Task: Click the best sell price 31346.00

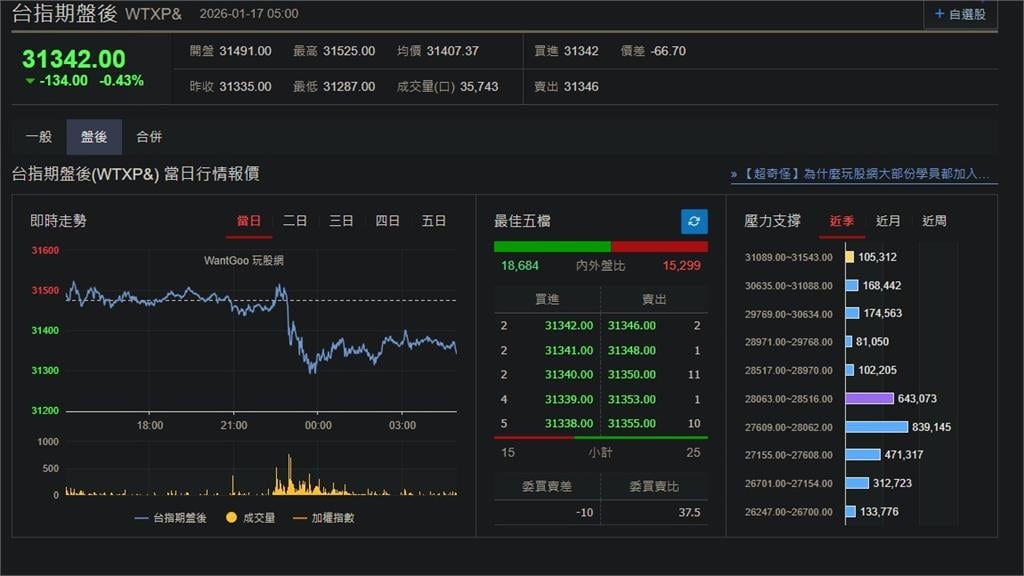Action: tap(631, 327)
